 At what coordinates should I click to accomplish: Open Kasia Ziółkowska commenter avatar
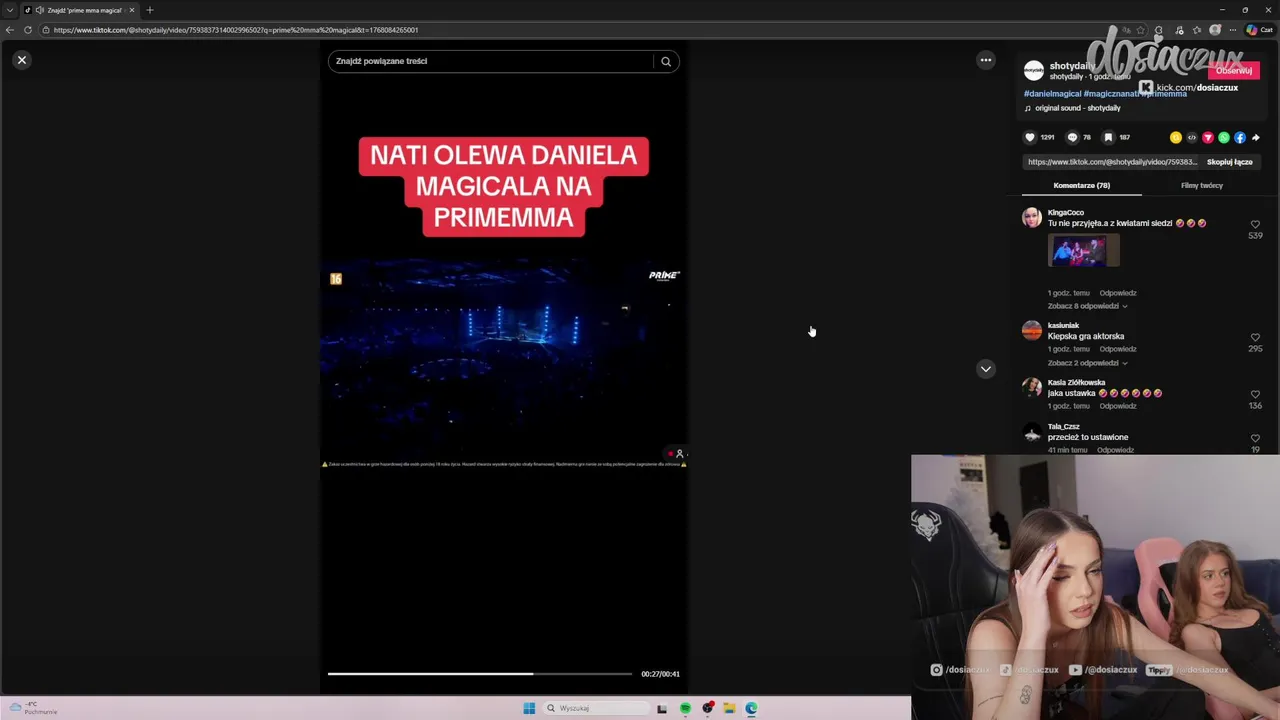coord(1032,388)
